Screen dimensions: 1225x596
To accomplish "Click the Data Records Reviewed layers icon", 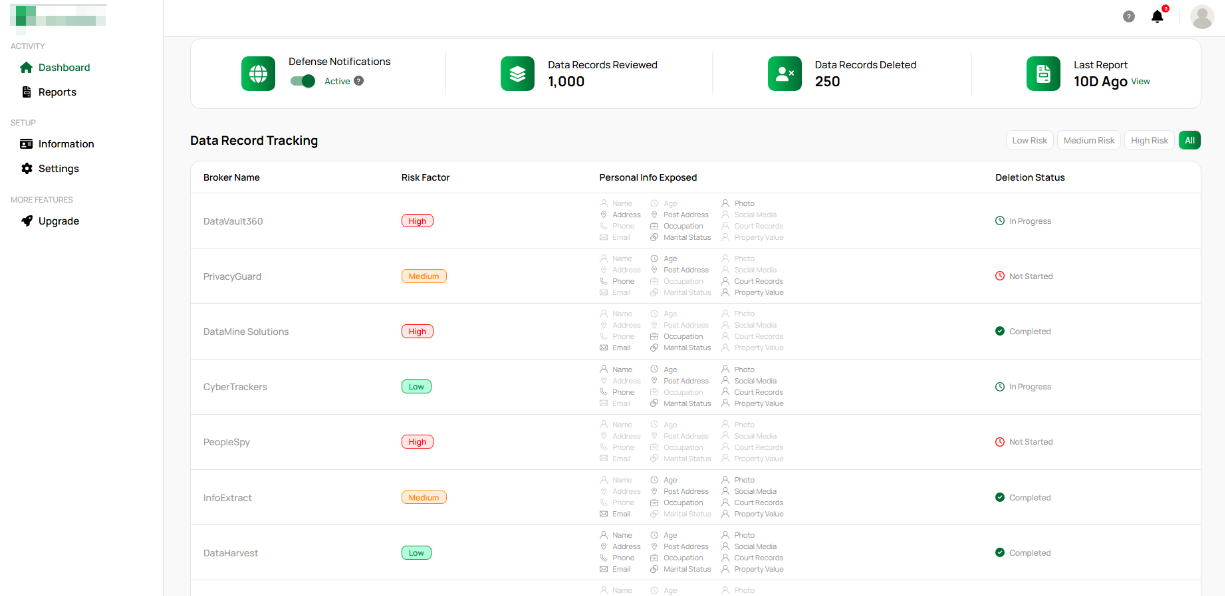I will pos(517,73).
